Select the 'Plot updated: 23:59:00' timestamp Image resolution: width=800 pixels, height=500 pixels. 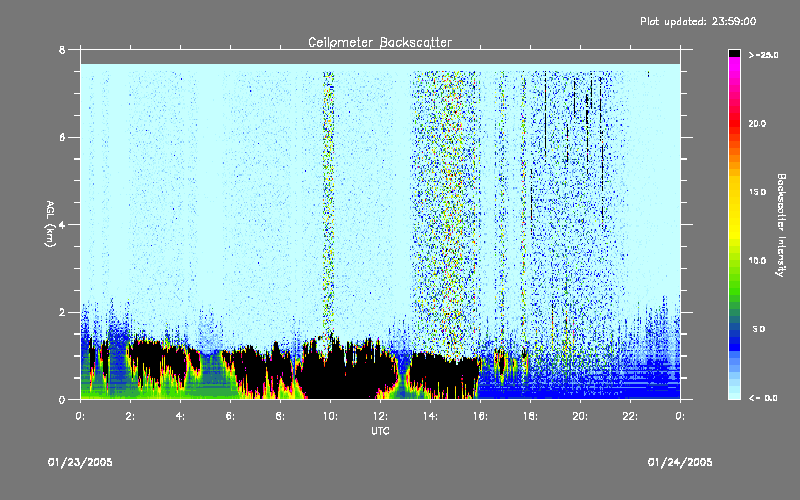(x=698, y=21)
